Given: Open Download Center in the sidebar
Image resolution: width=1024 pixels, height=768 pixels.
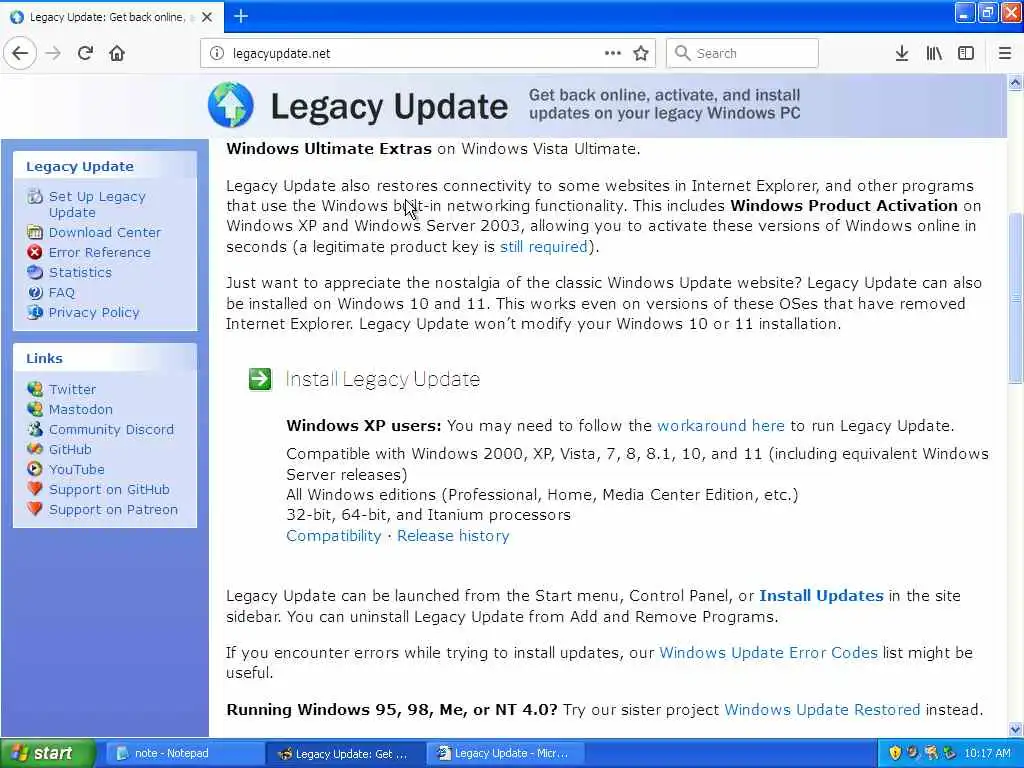Looking at the screenshot, I should (x=104, y=232).
